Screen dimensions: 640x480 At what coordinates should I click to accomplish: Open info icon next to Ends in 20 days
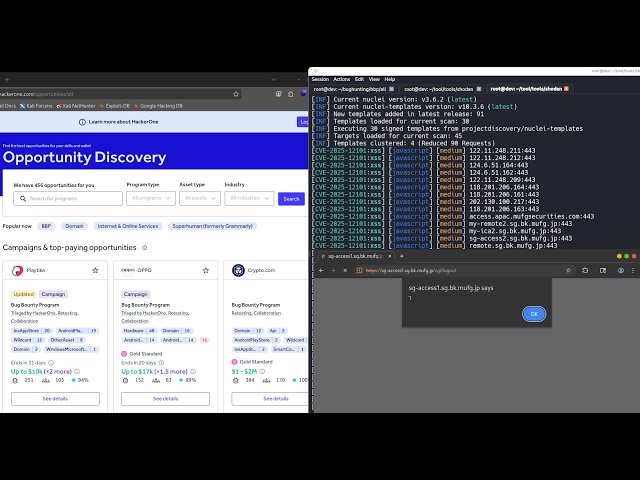coord(161,362)
